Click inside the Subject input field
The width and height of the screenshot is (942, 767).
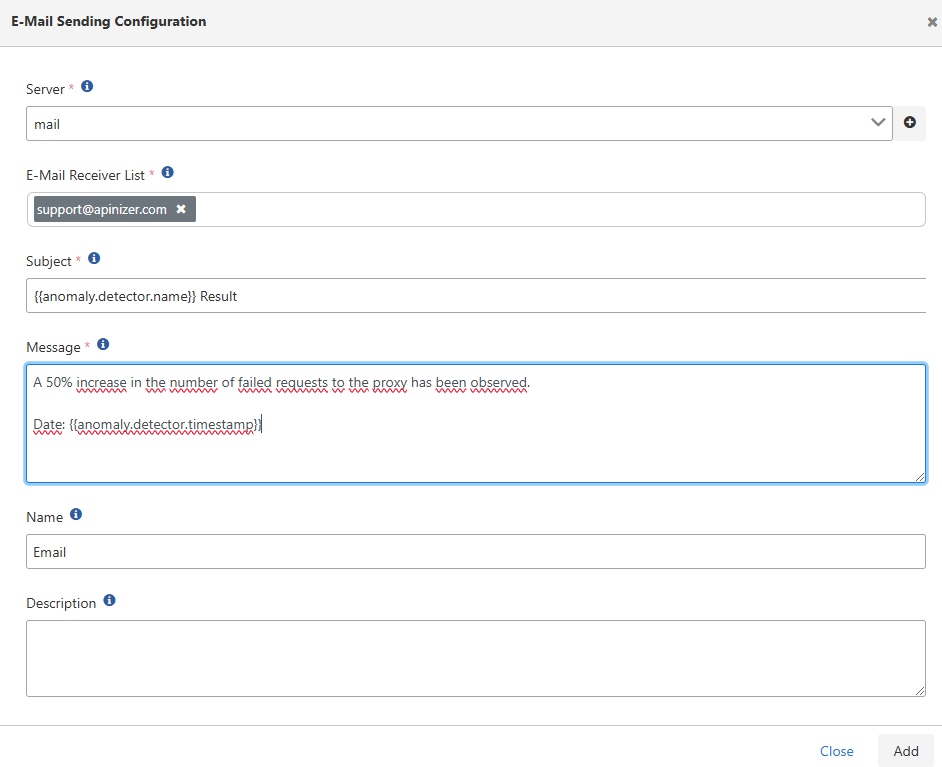475,296
